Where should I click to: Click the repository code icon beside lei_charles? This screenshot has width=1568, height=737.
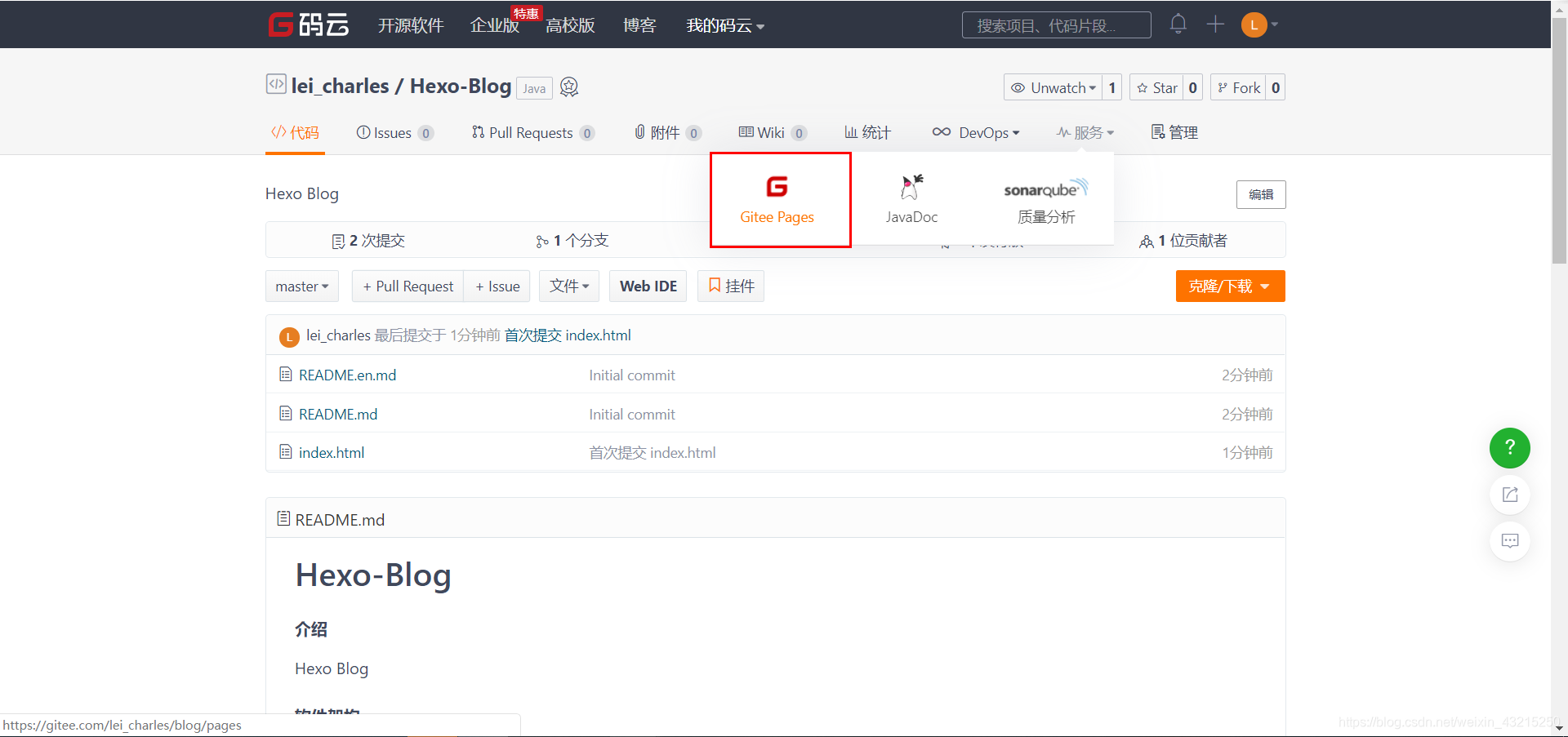(x=276, y=84)
